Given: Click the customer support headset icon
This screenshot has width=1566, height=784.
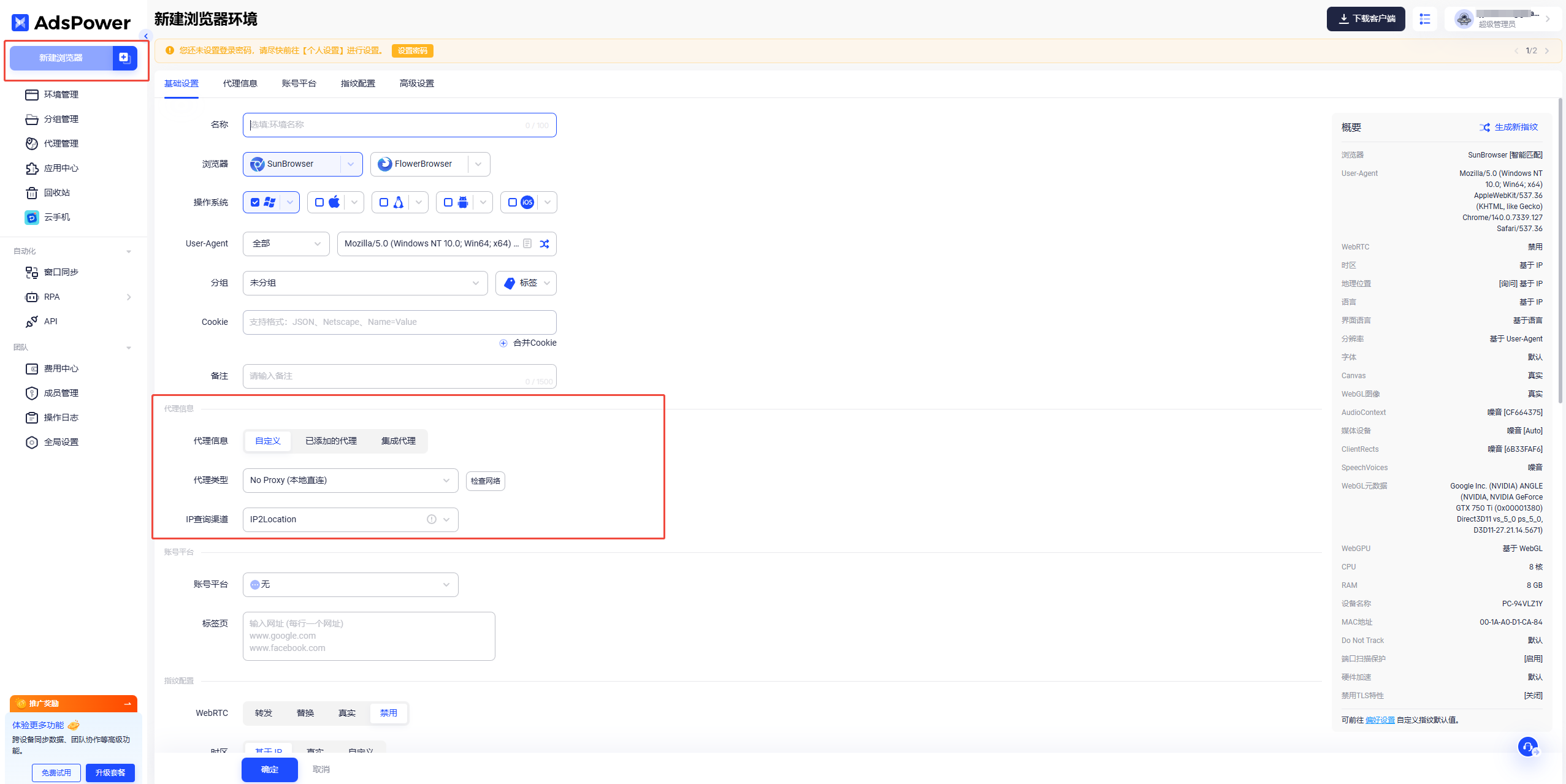Looking at the screenshot, I should pos(1527,747).
